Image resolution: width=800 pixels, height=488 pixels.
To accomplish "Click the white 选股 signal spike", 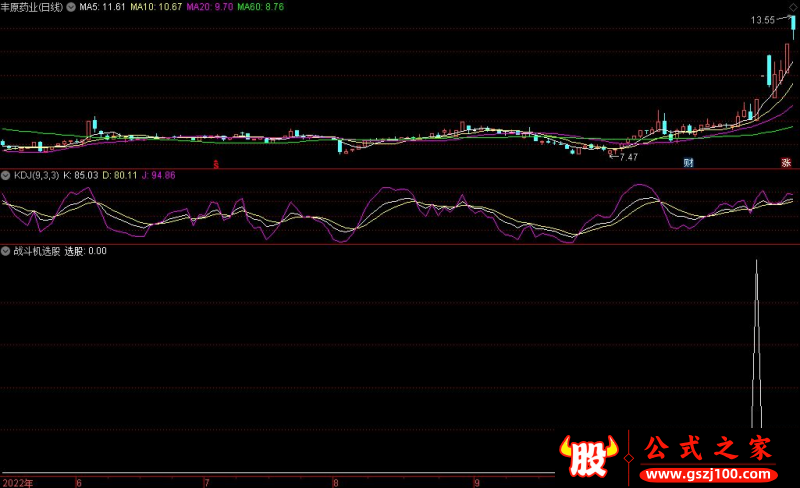I will [756, 340].
